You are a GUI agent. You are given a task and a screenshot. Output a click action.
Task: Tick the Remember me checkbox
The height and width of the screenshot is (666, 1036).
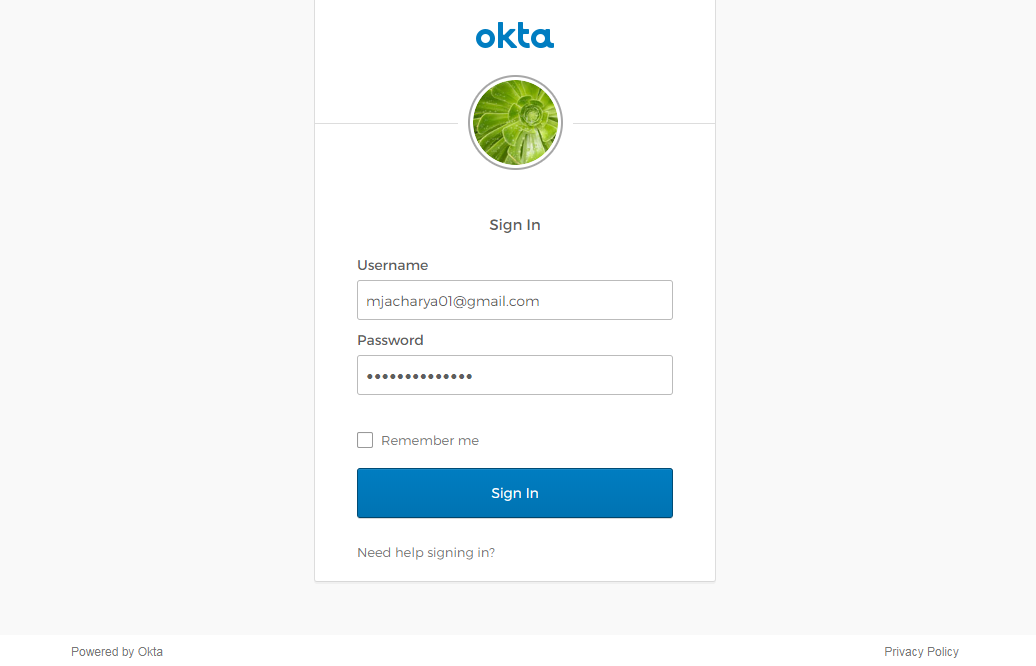(365, 440)
